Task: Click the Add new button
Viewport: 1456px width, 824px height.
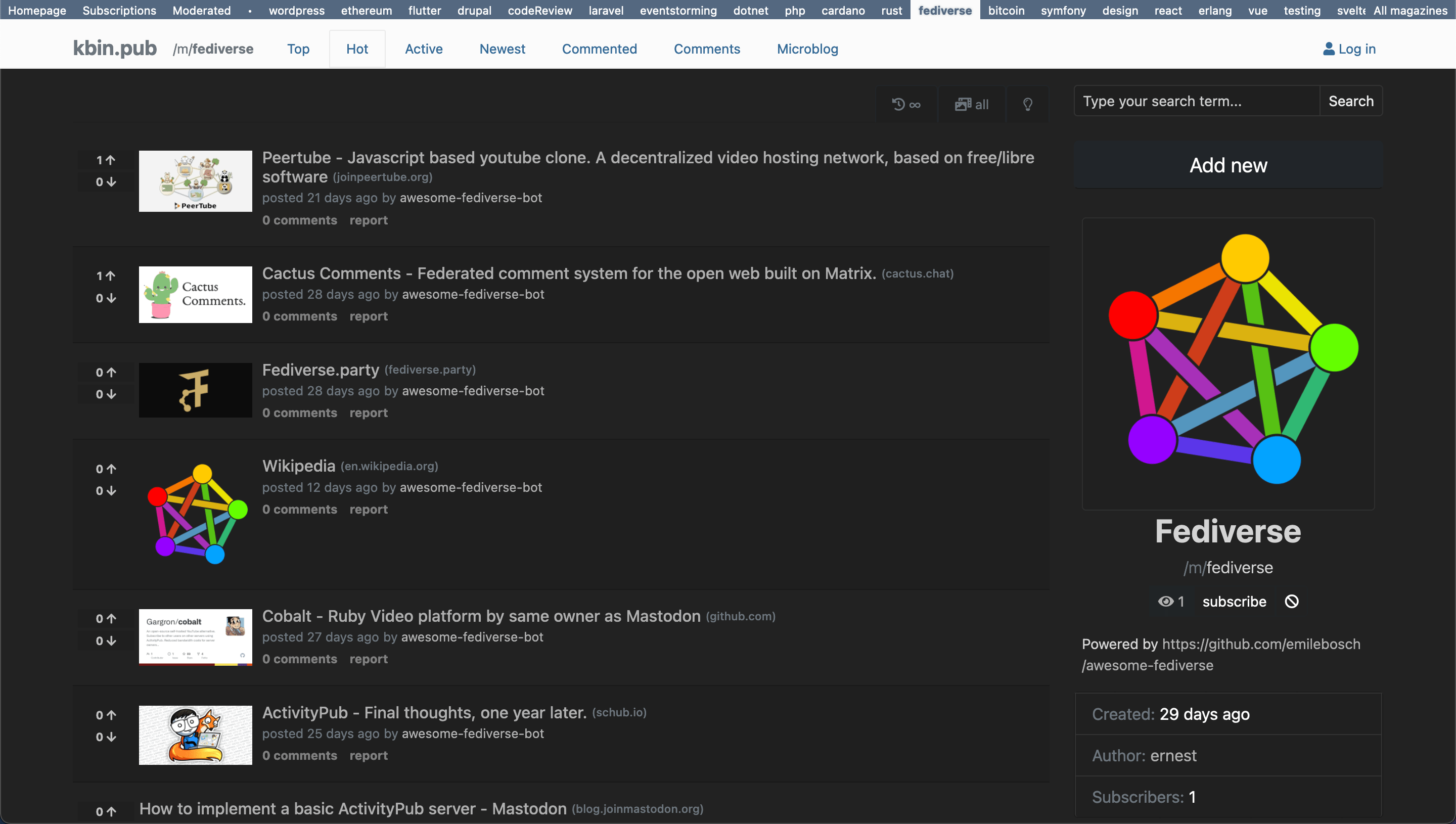Action: pos(1228,165)
